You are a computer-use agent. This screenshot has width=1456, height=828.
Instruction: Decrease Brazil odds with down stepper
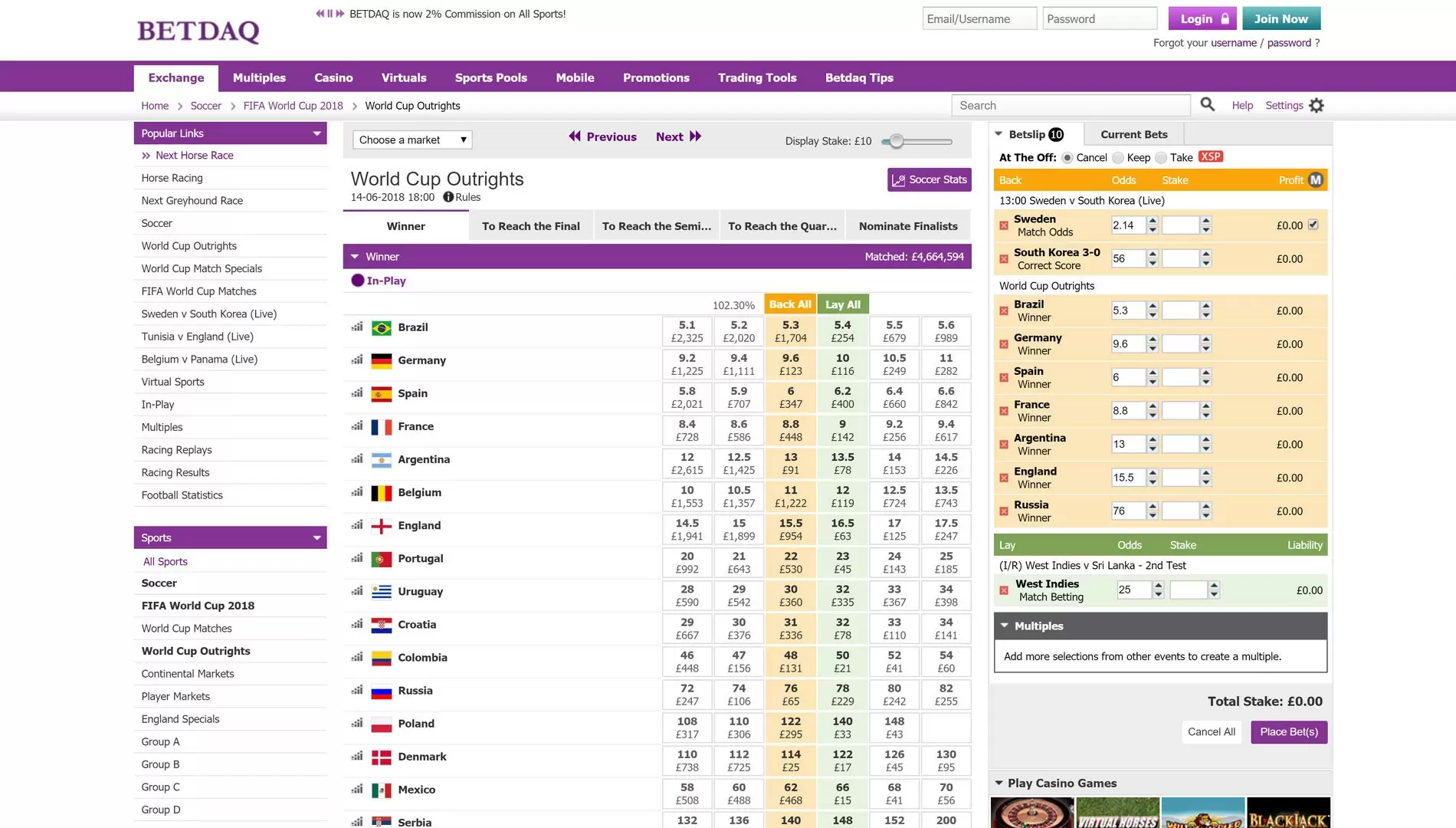pos(1152,315)
